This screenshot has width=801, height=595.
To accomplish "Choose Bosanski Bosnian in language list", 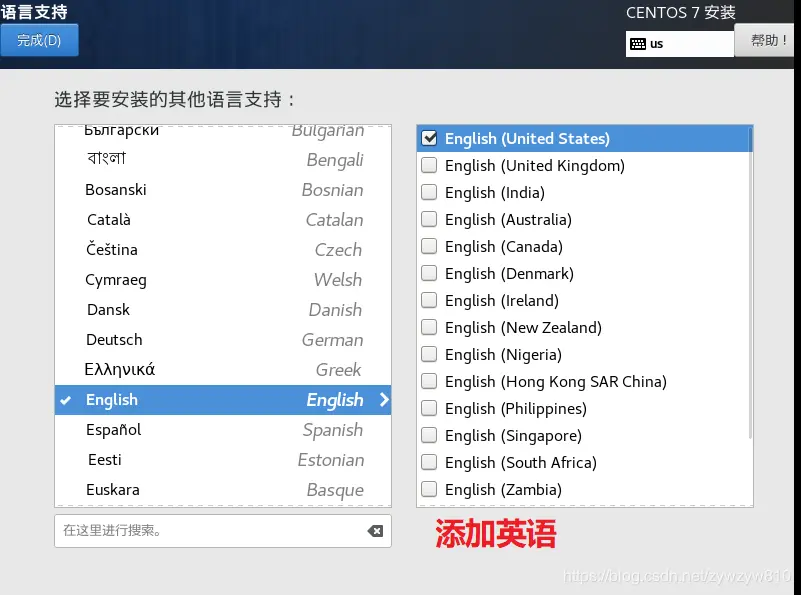I will pyautogui.click(x=223, y=190).
